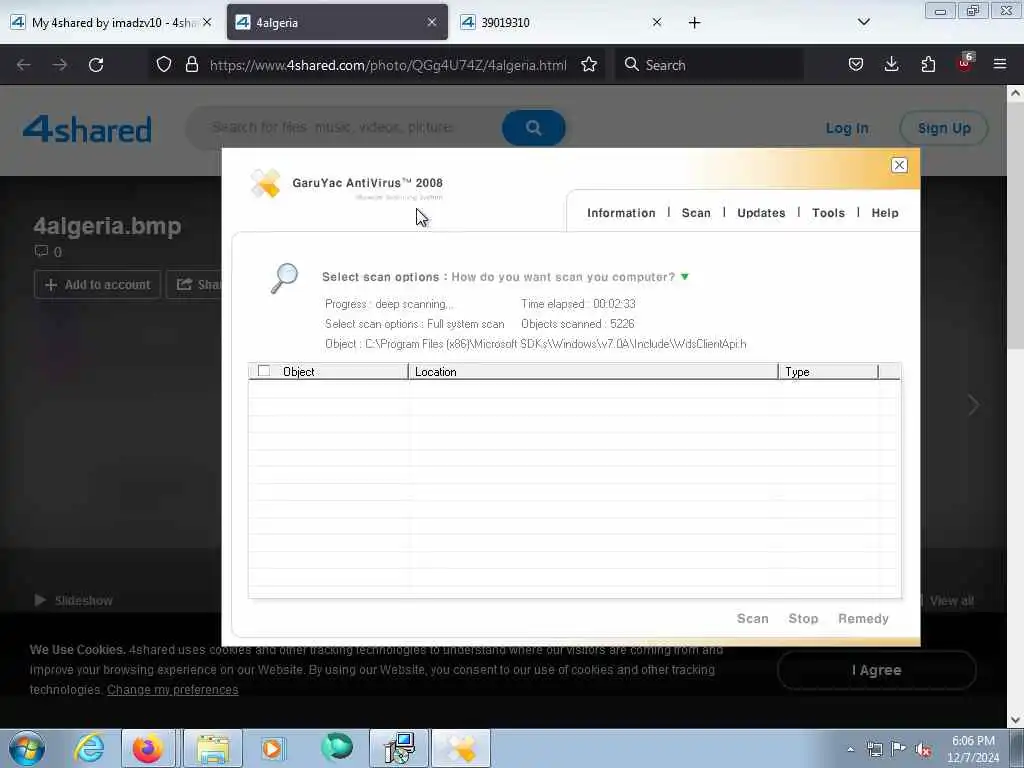
Task: Open the Windows Start menu
Action: coord(27,748)
